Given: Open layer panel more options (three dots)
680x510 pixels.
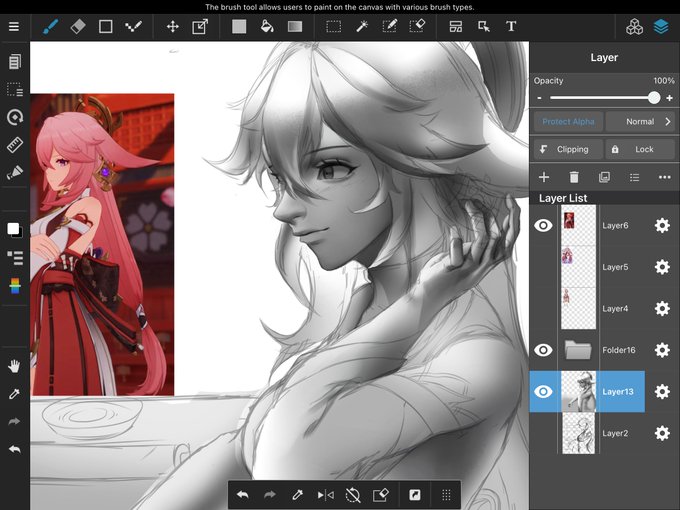Looking at the screenshot, I should tap(664, 177).
